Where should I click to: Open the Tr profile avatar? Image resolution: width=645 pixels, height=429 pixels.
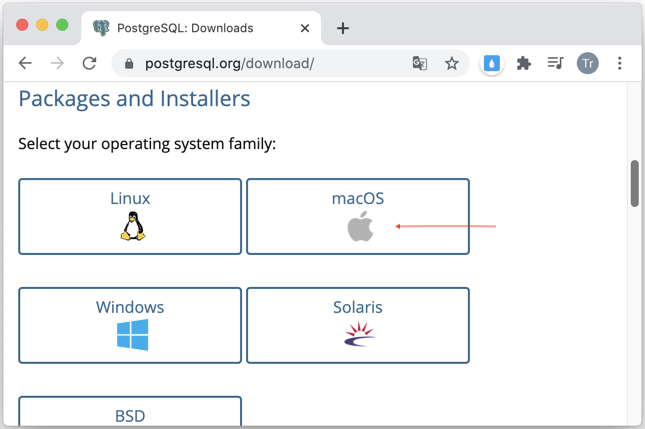pos(587,63)
